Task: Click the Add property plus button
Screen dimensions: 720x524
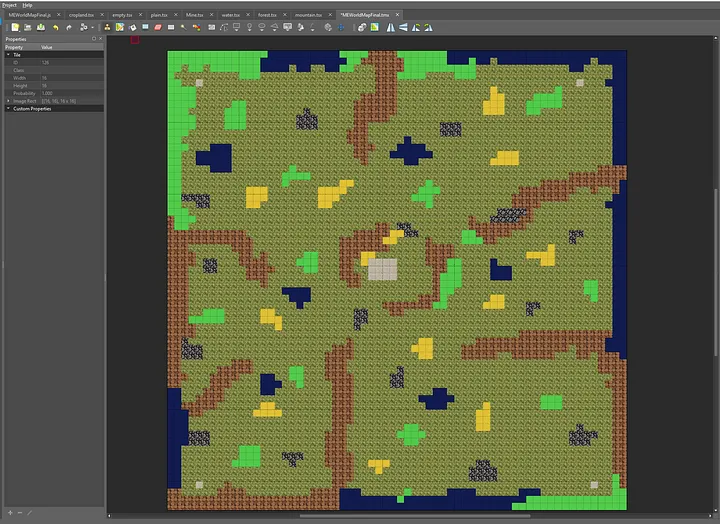Action: click(x=7, y=513)
